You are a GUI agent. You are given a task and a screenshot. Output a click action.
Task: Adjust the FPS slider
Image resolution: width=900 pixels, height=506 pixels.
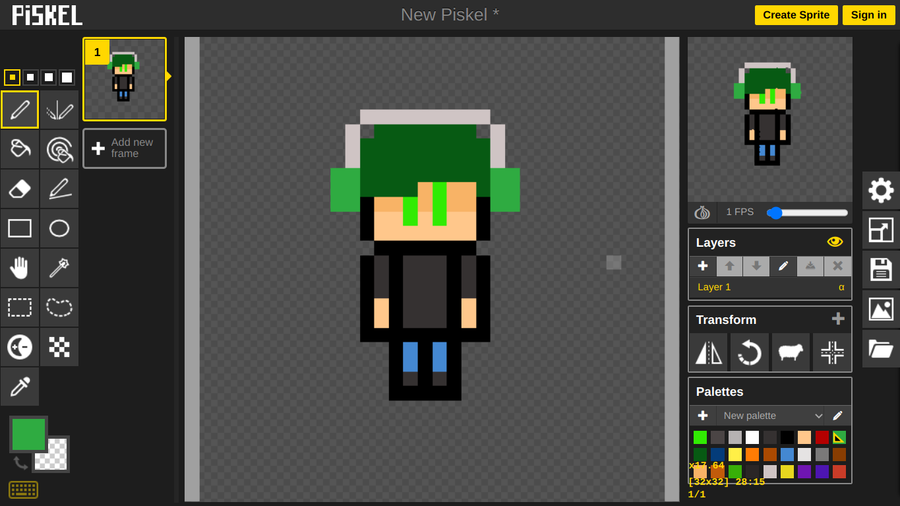(808, 213)
